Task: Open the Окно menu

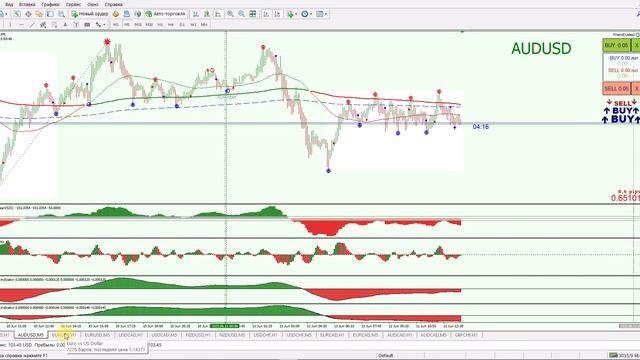Action: tap(93, 4)
